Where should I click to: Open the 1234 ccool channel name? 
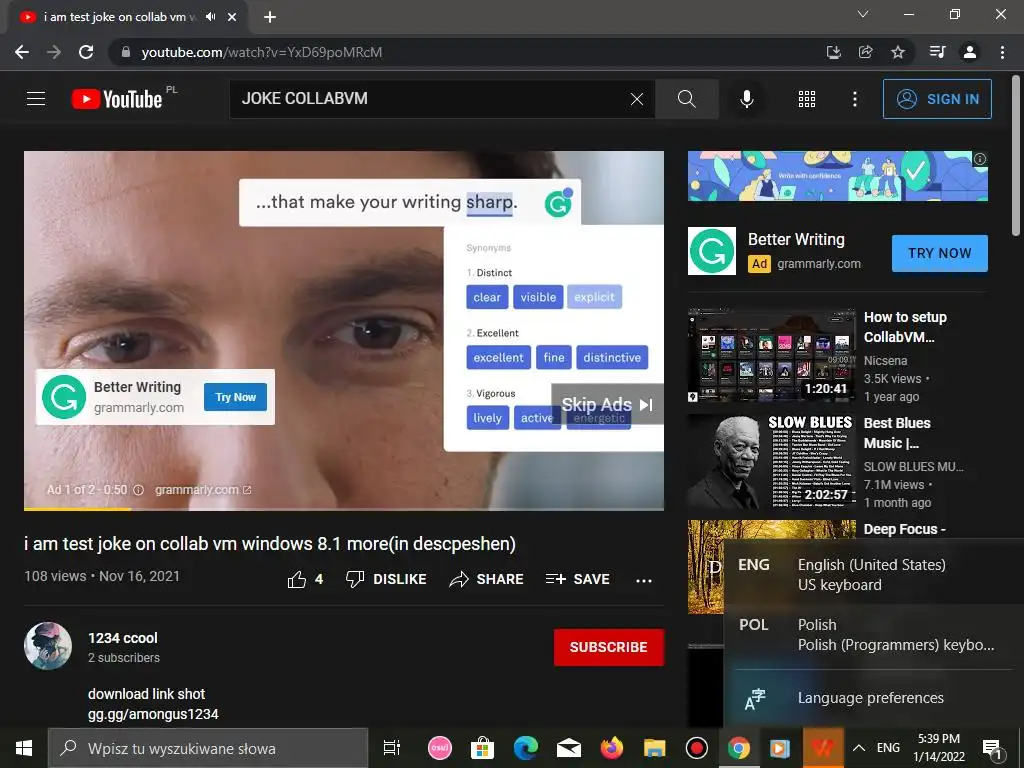123,638
